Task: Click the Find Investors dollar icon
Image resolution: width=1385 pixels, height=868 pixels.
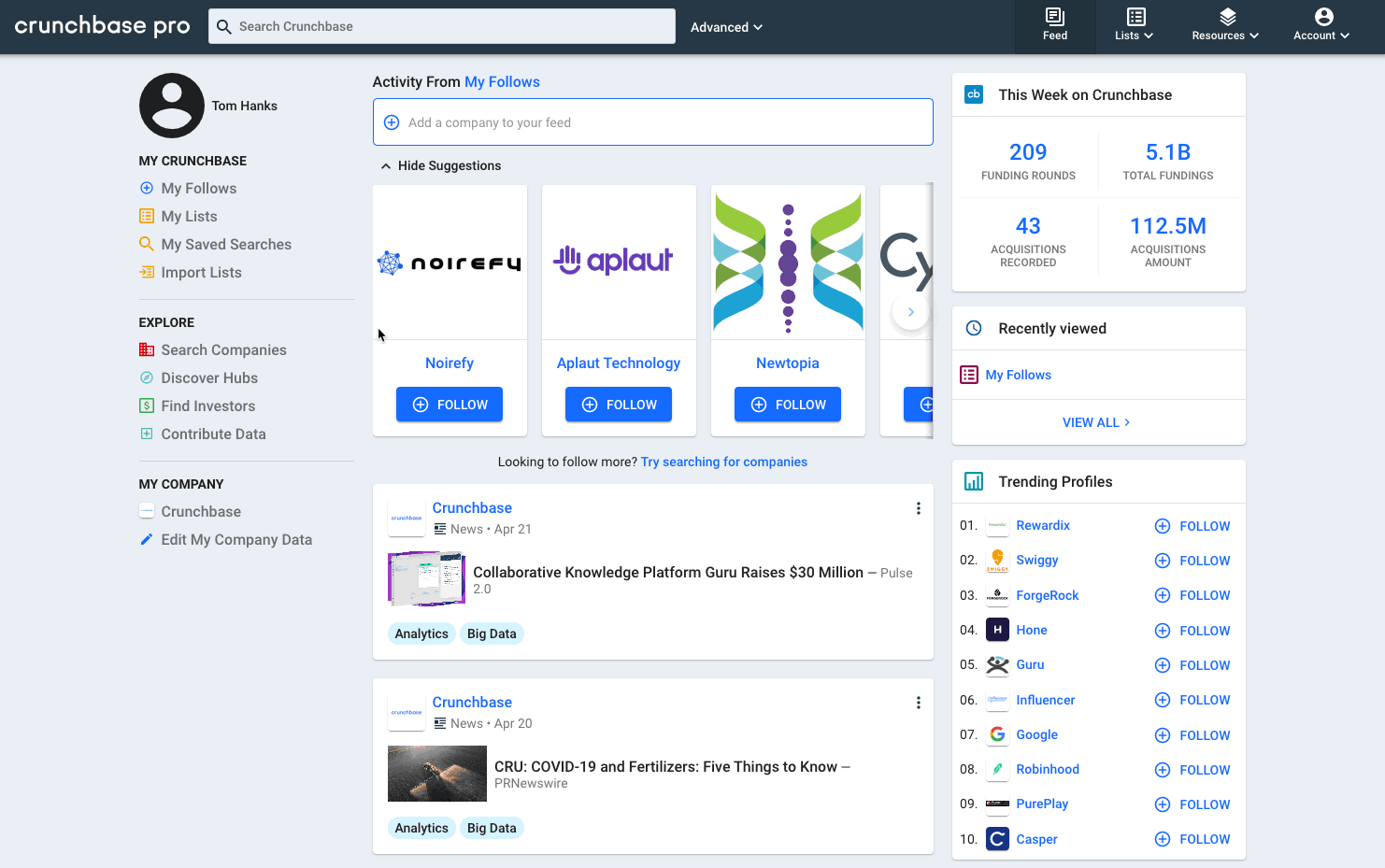Action: click(x=147, y=406)
